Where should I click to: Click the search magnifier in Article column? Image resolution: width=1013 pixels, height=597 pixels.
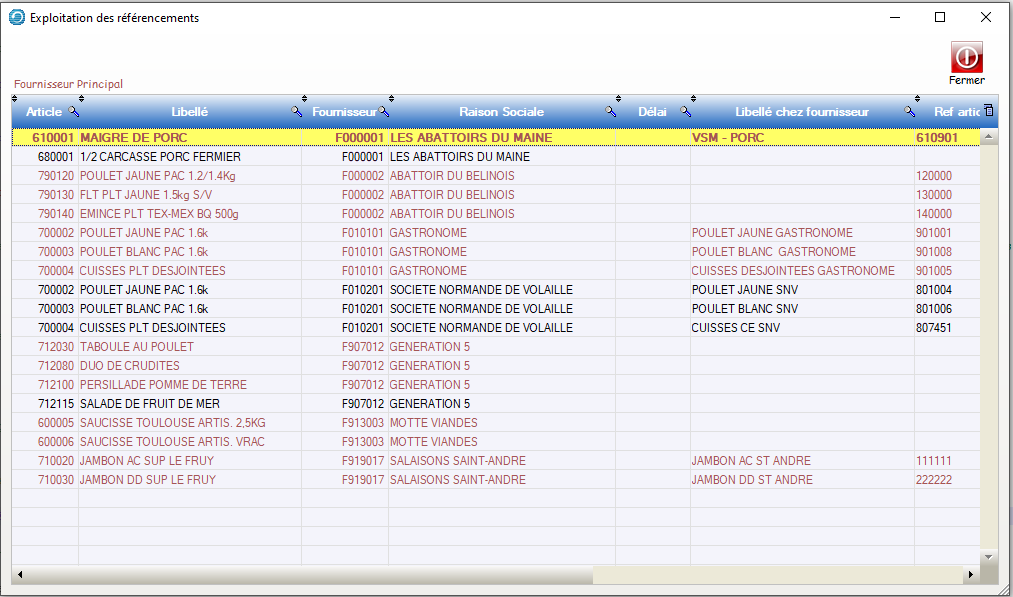72,112
